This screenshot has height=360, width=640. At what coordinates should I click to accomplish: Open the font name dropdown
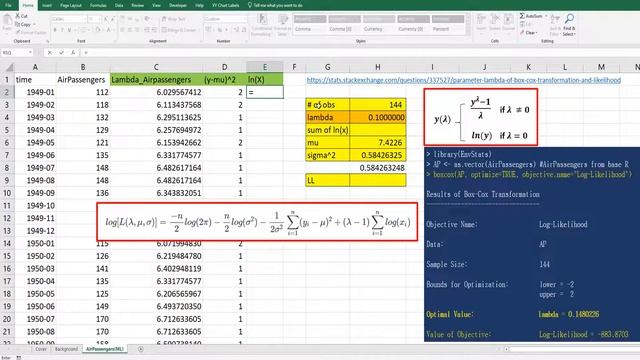point(85,19)
